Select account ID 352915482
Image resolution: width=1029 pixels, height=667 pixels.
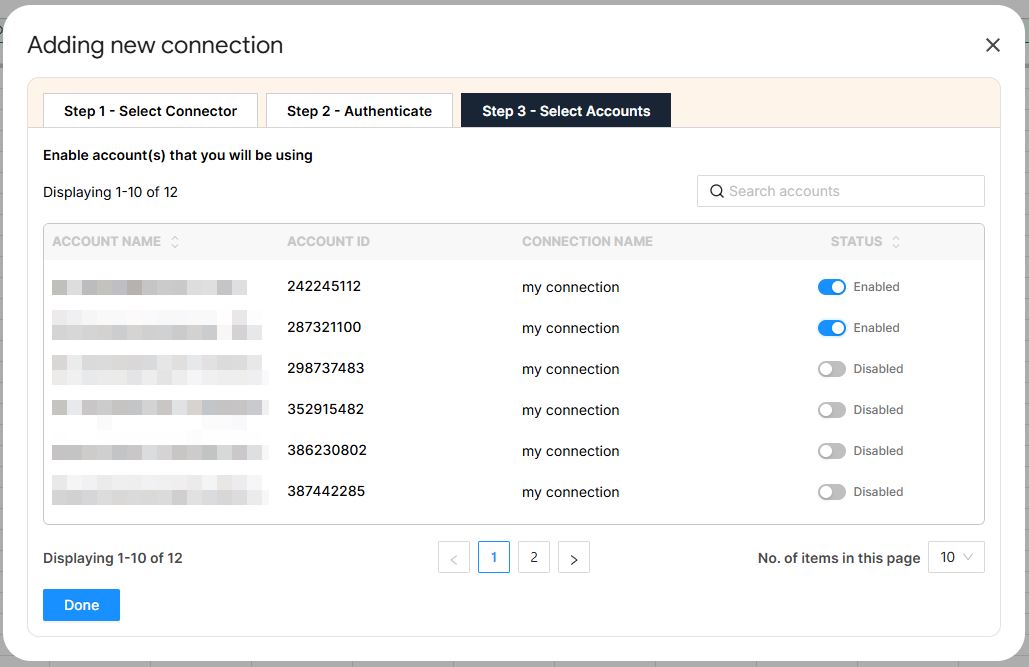point(326,409)
